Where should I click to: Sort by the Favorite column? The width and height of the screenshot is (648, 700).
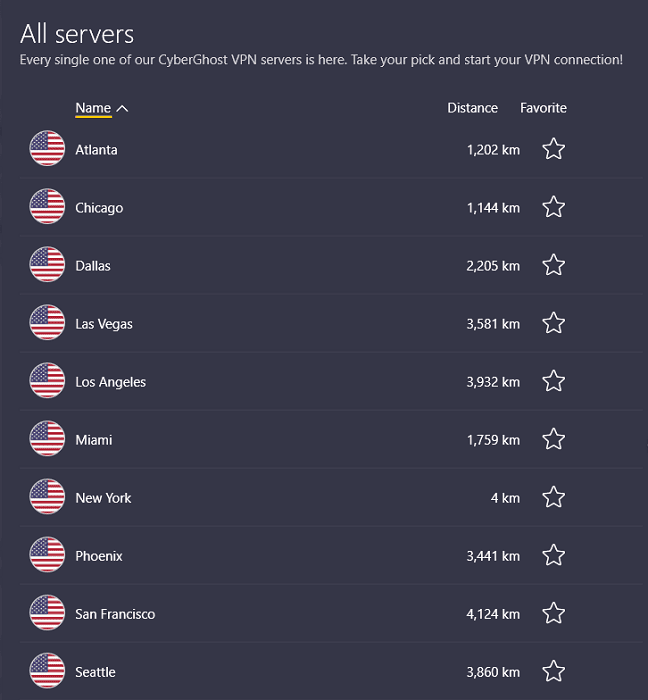543,108
